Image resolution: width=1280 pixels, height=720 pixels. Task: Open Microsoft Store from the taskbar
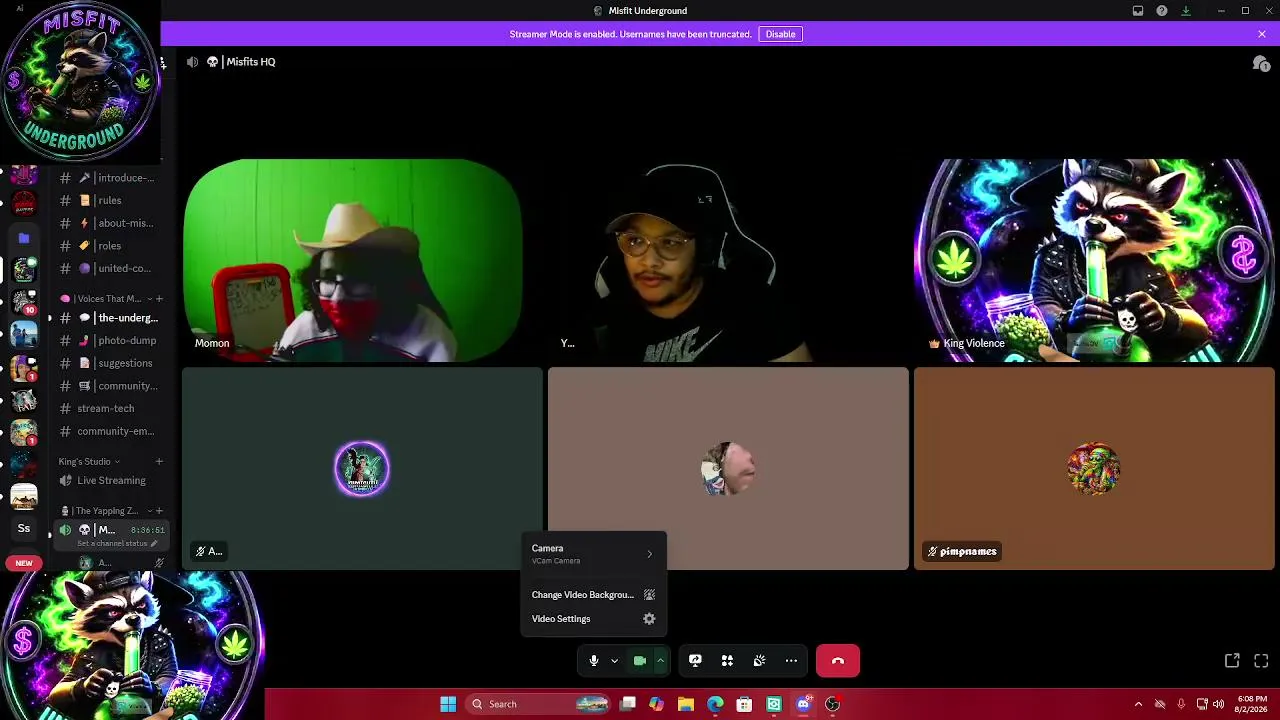(x=744, y=704)
